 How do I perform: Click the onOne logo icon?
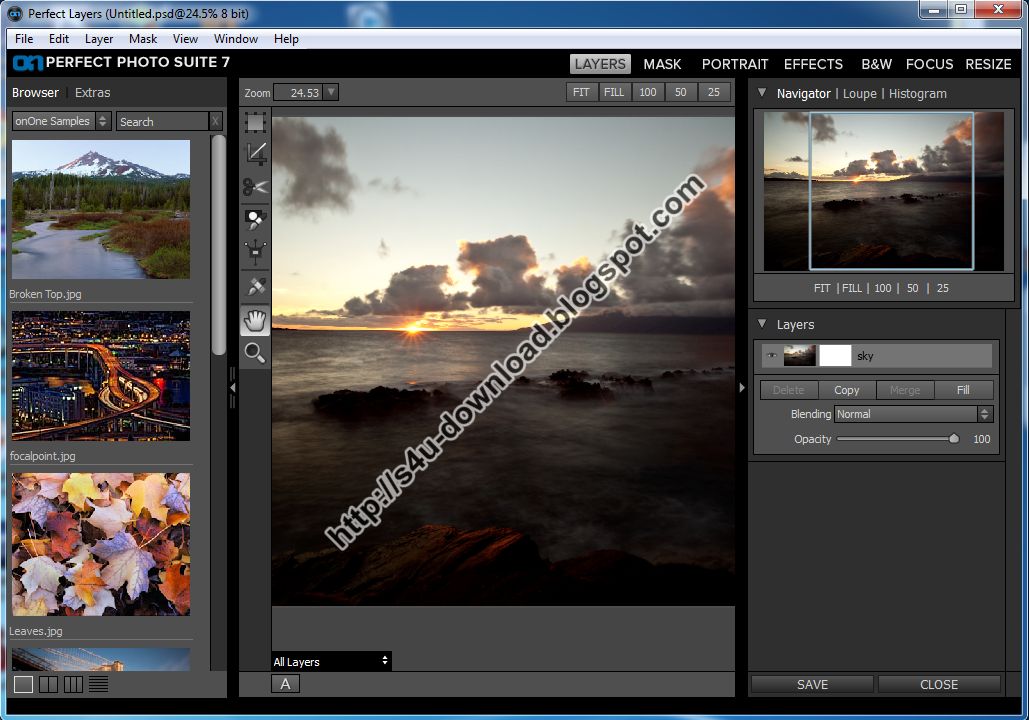tap(28, 63)
